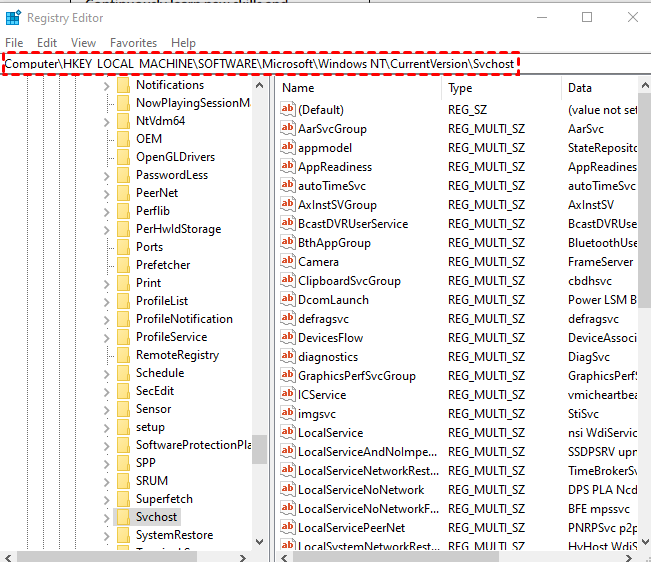Click the string icon of (Default) value

288,110
